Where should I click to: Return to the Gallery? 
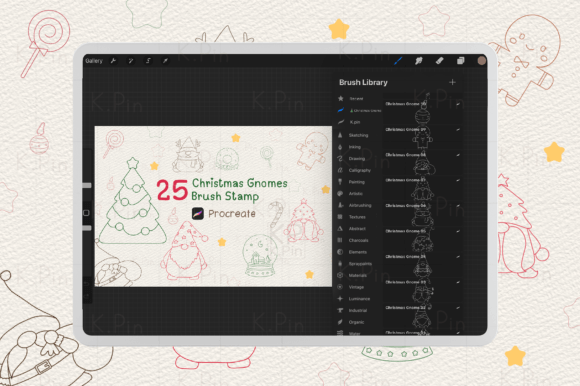click(94, 61)
